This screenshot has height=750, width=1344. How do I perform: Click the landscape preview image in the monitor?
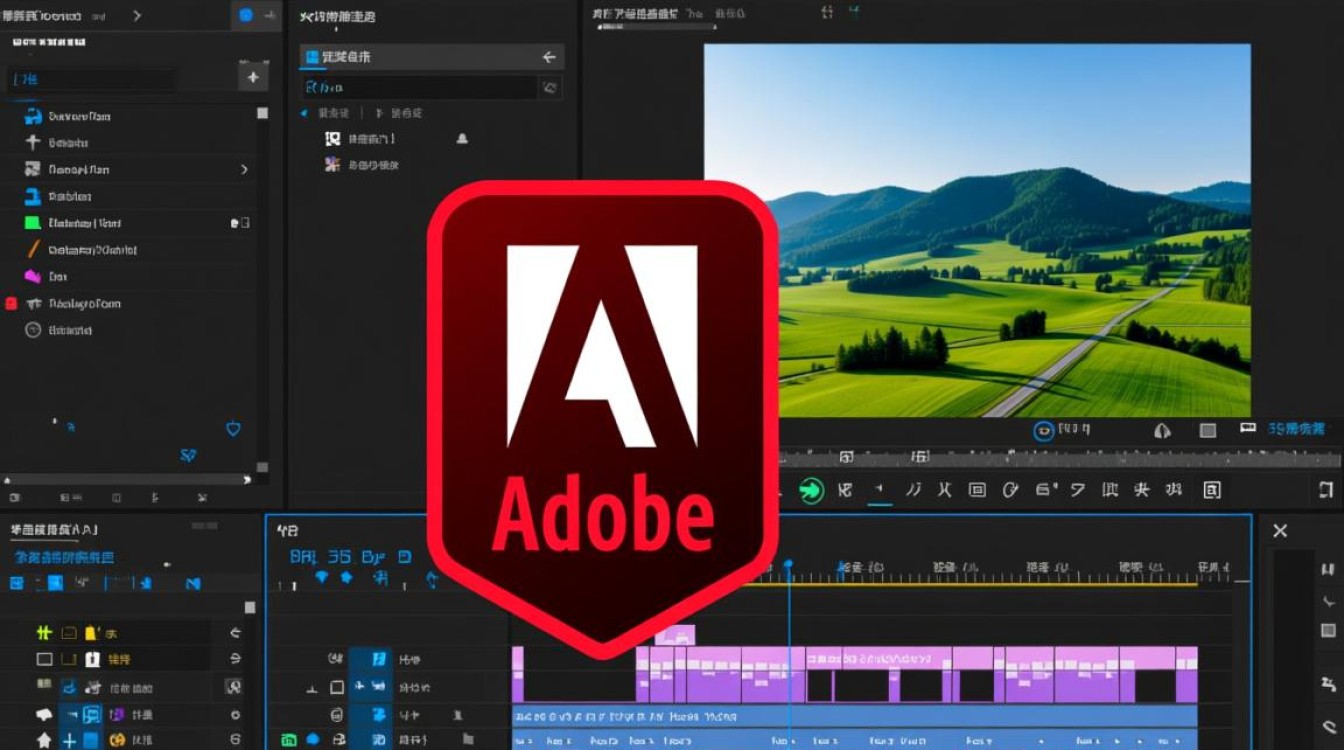[977, 230]
